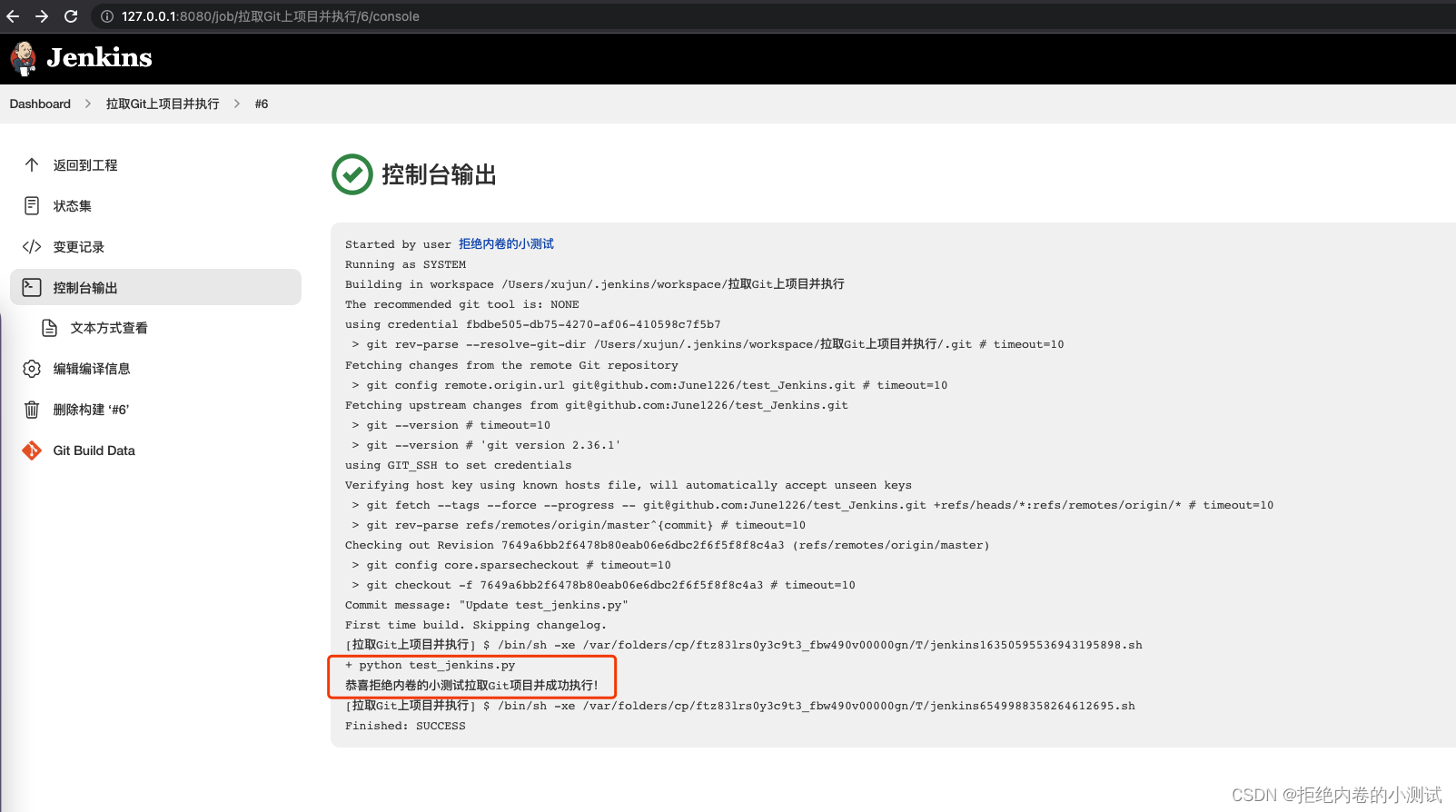This screenshot has width=1456, height=812.
Task: Click the browser forward arrow
Action: (x=42, y=16)
